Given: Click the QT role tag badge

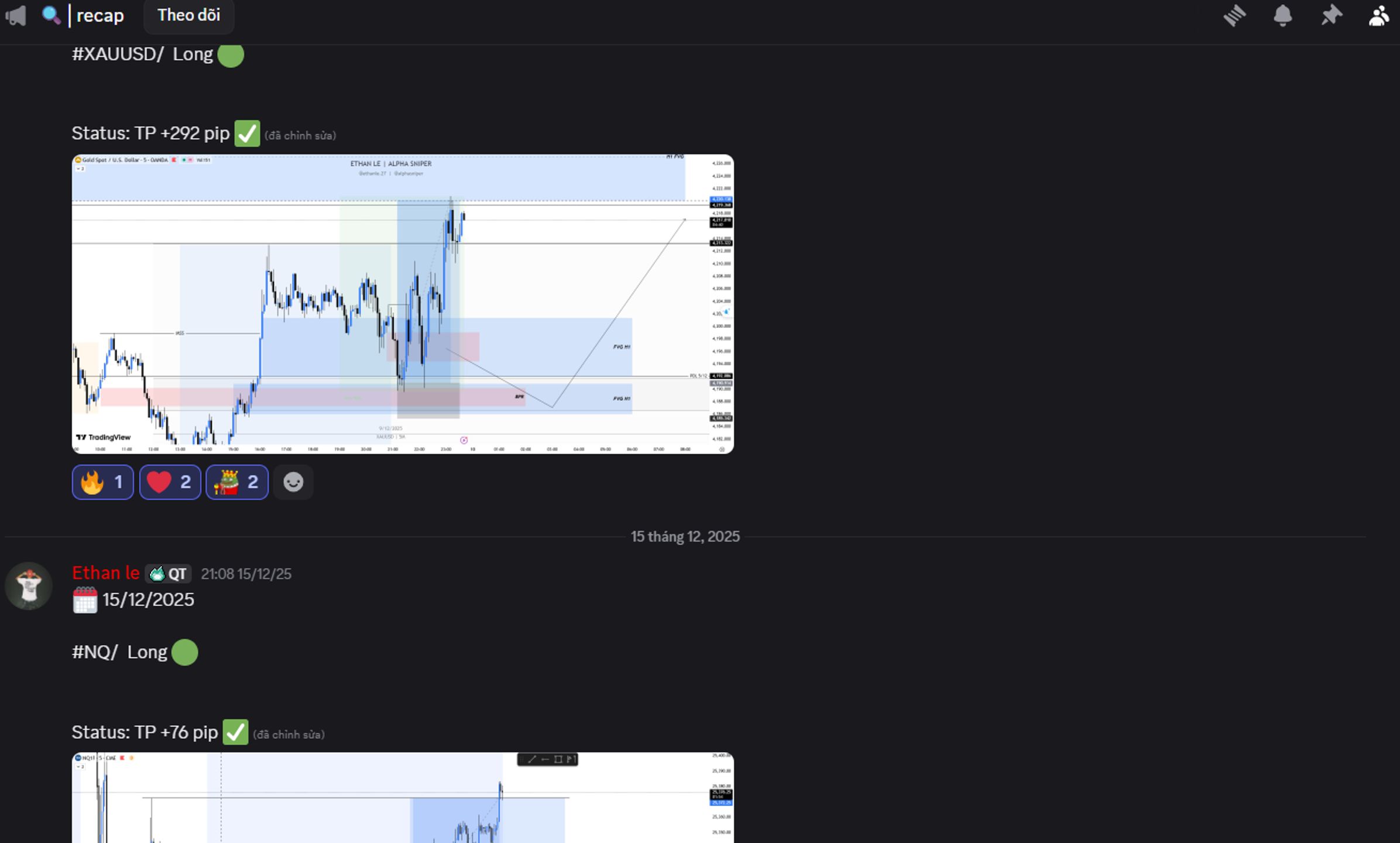Looking at the screenshot, I should (x=168, y=574).
